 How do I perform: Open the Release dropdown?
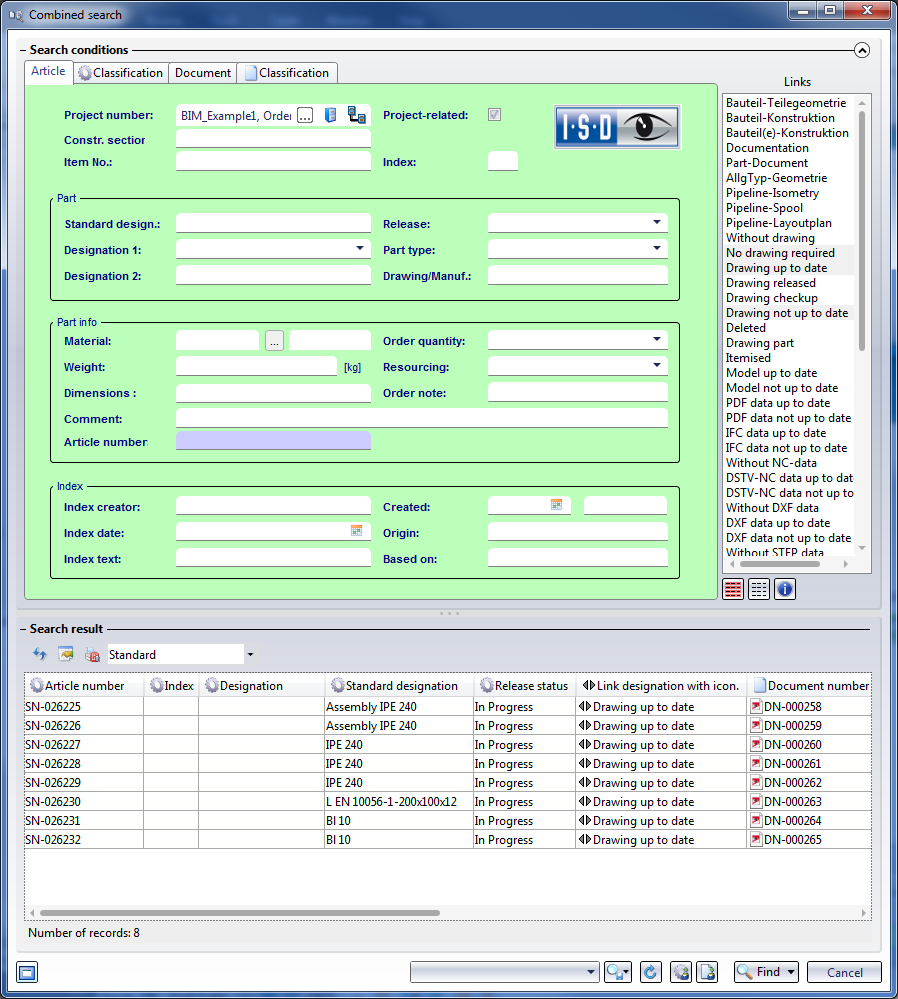657,223
